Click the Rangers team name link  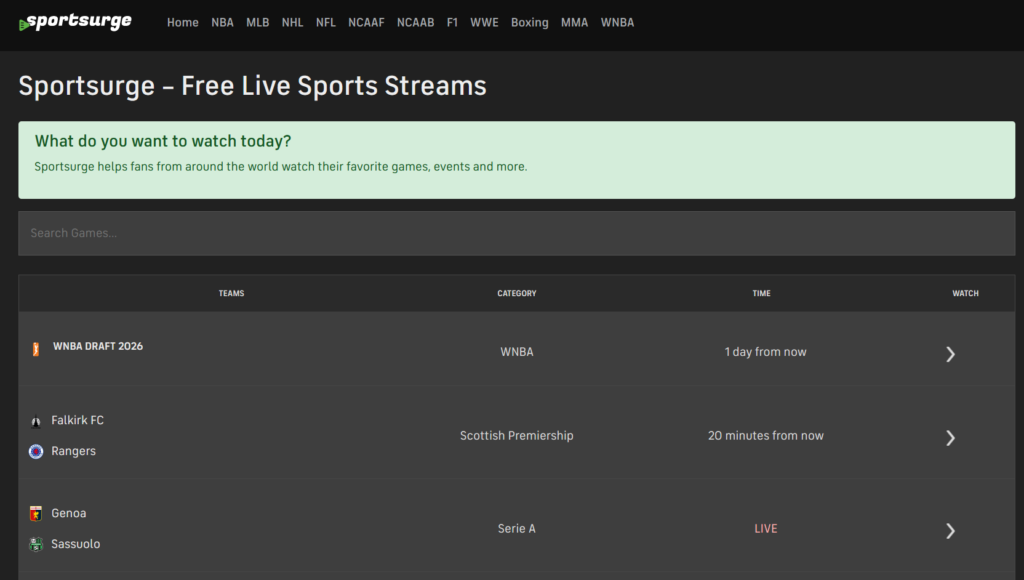[73, 451]
